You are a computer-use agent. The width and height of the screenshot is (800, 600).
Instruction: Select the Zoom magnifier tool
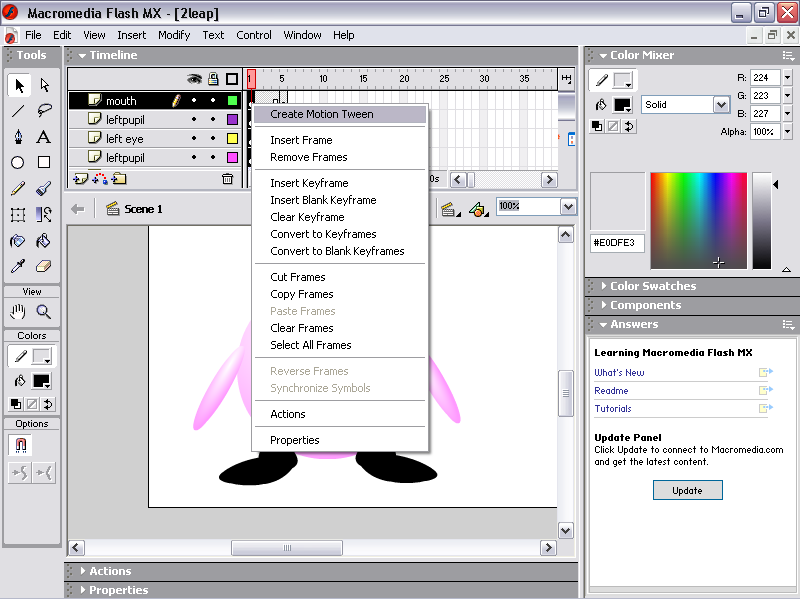pos(44,312)
